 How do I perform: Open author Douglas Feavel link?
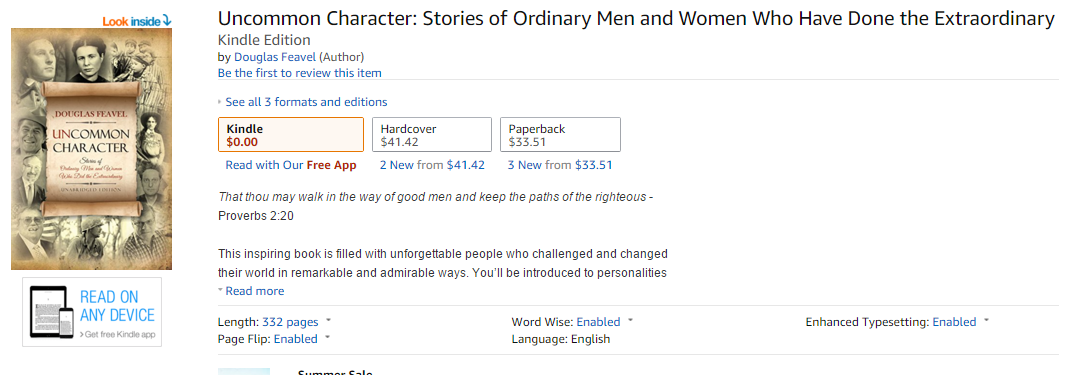point(275,57)
